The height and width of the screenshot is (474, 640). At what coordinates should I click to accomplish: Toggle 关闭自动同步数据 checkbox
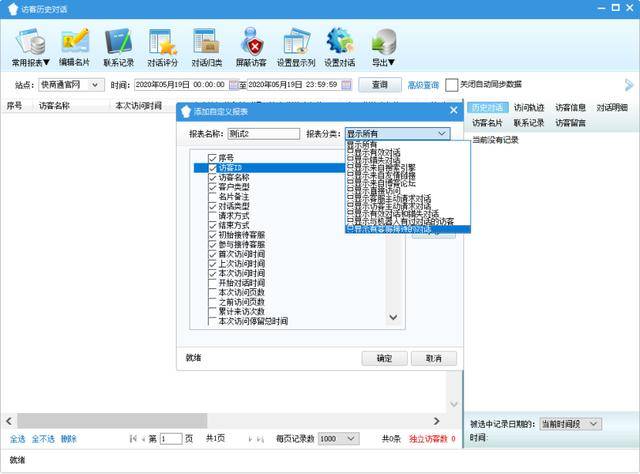451,85
